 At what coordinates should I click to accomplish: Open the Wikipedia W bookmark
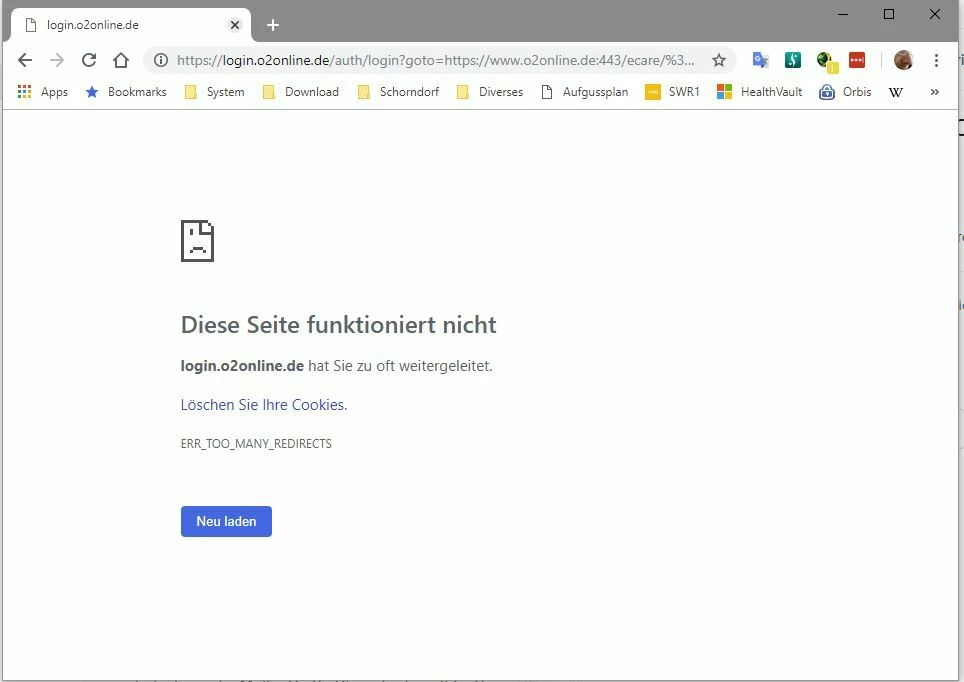pyautogui.click(x=896, y=92)
